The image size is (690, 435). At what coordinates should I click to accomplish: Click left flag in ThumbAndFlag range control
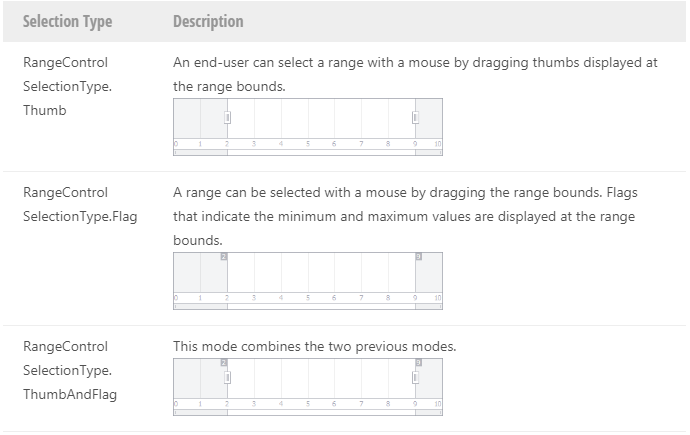pos(224,363)
